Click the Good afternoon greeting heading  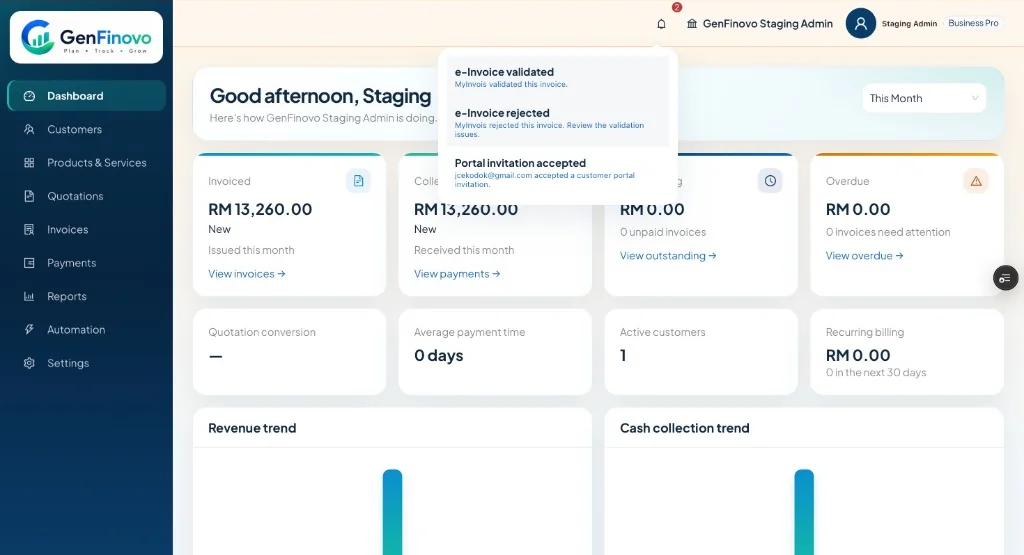pyautogui.click(x=320, y=96)
